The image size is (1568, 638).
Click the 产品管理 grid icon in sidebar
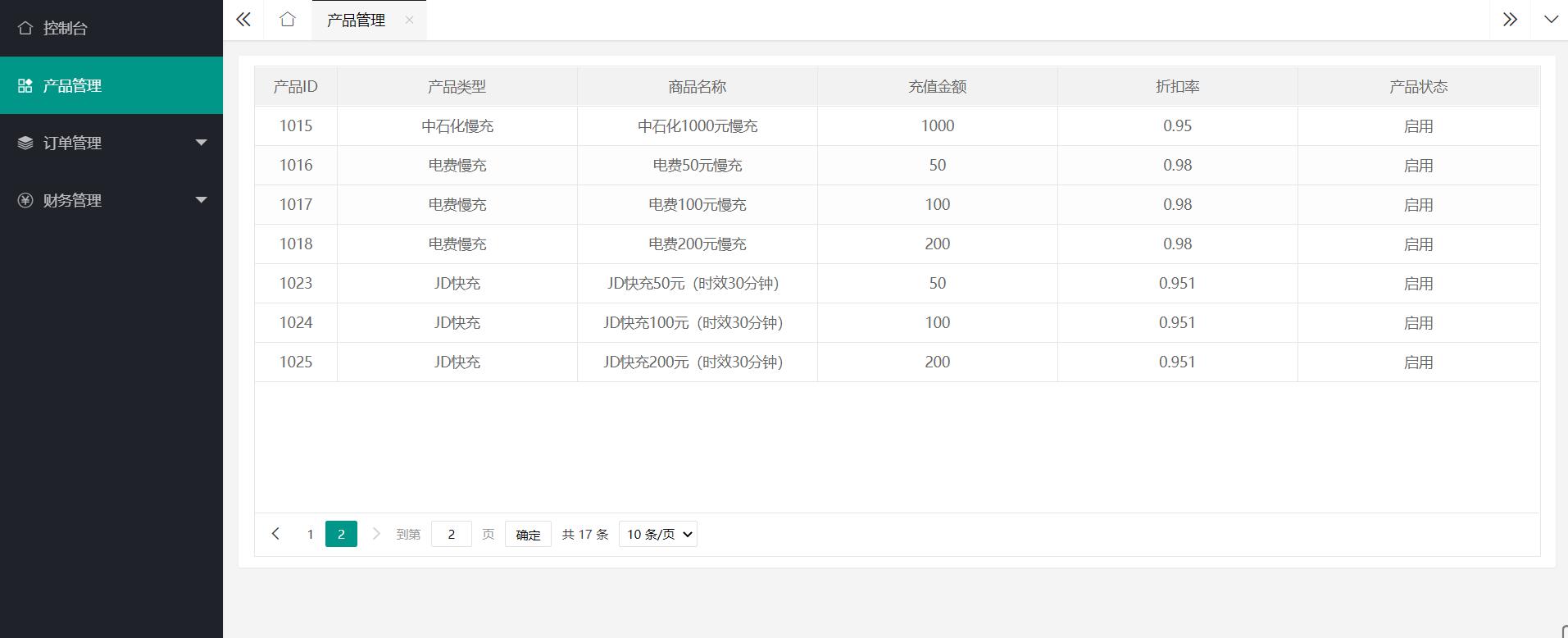25,85
